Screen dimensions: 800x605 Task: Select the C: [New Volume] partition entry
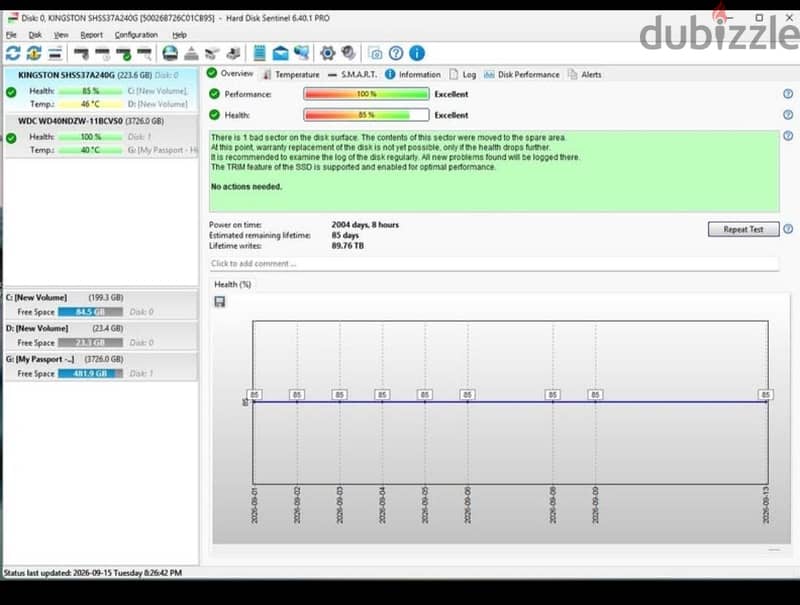coord(101,305)
